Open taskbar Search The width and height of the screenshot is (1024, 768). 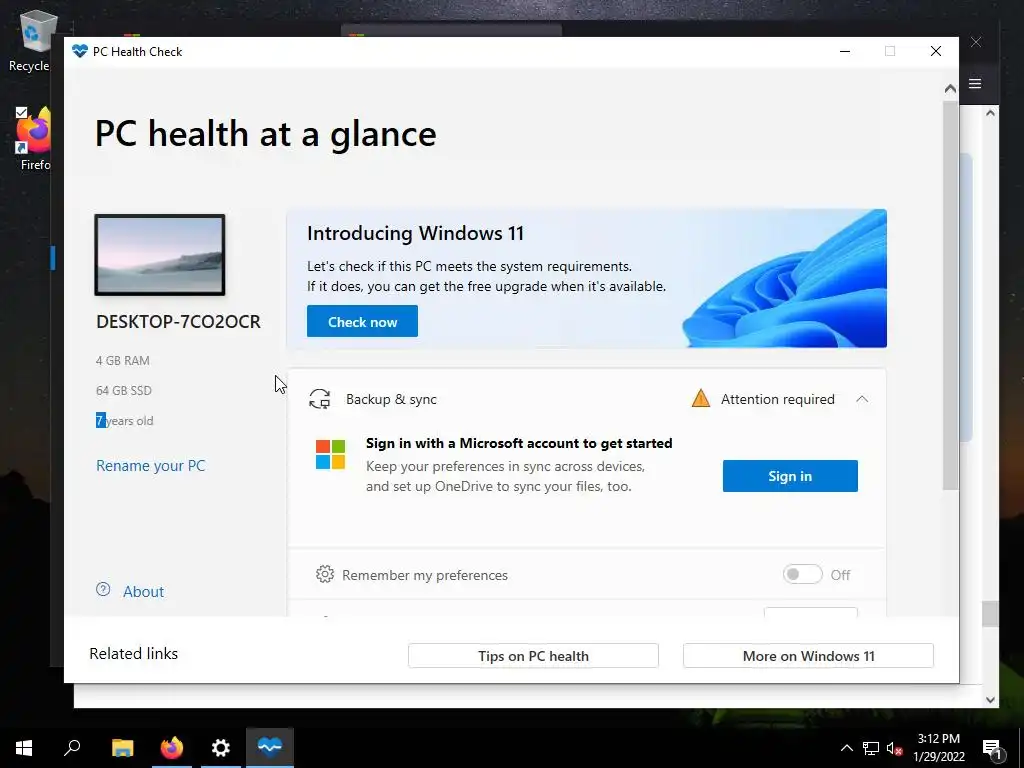click(x=72, y=748)
